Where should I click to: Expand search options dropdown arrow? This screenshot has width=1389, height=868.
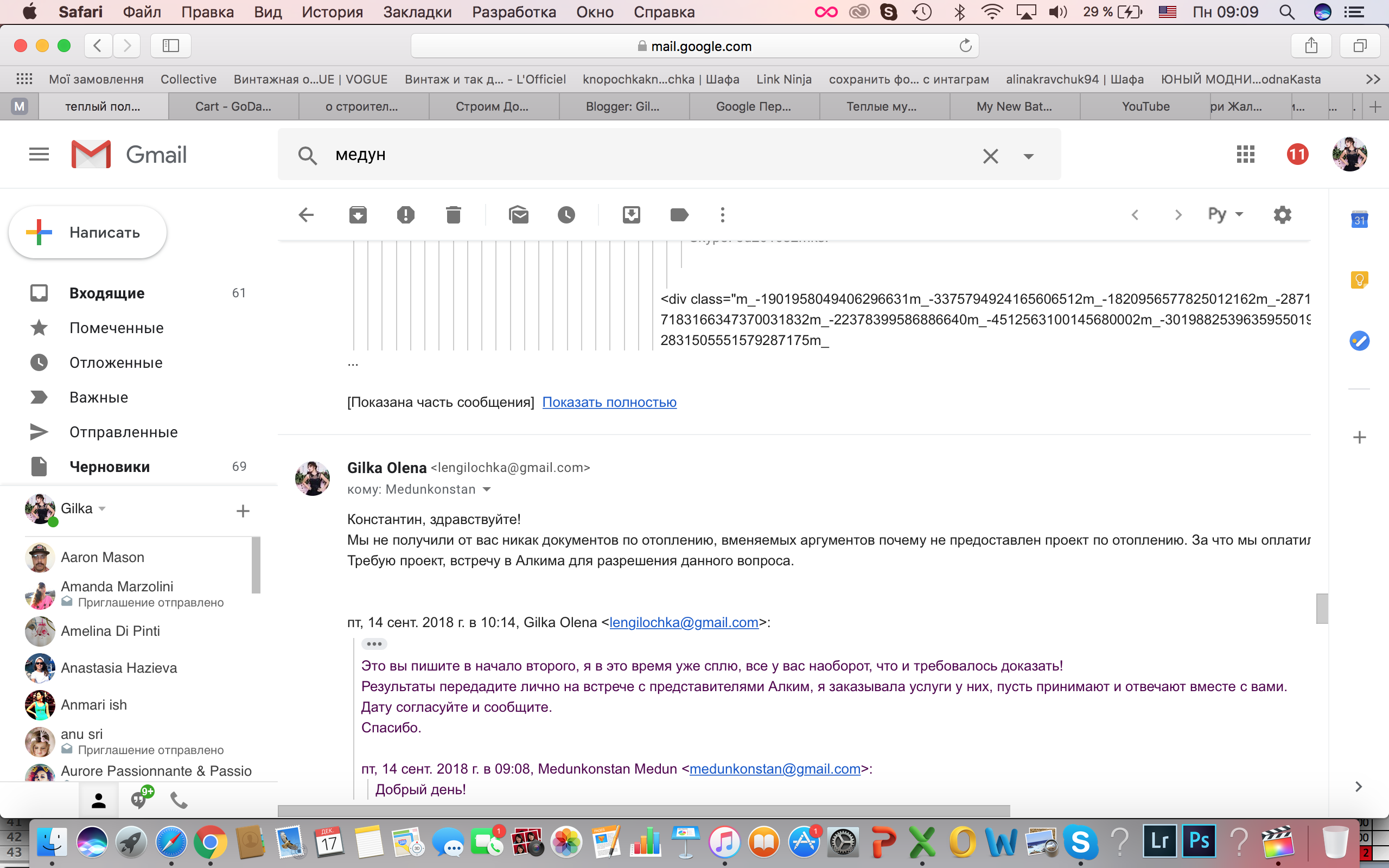point(1029,156)
